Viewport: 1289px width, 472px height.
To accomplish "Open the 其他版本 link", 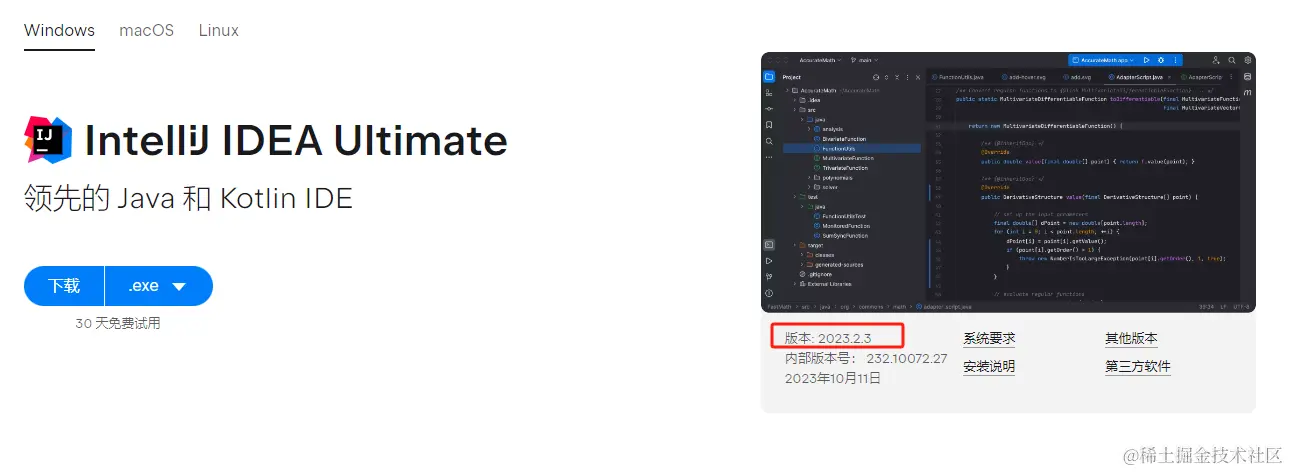I will point(1131,339).
